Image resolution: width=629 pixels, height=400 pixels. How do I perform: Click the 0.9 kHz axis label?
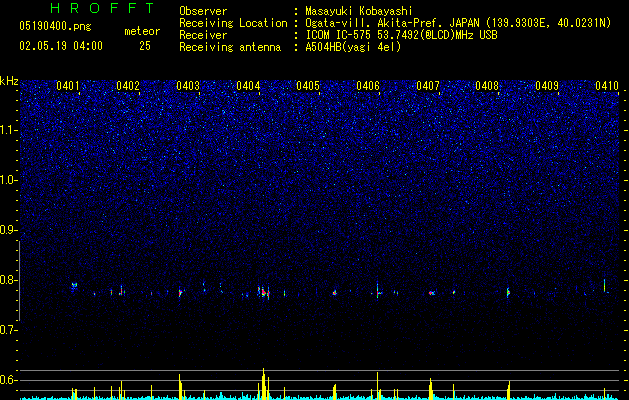(9, 230)
